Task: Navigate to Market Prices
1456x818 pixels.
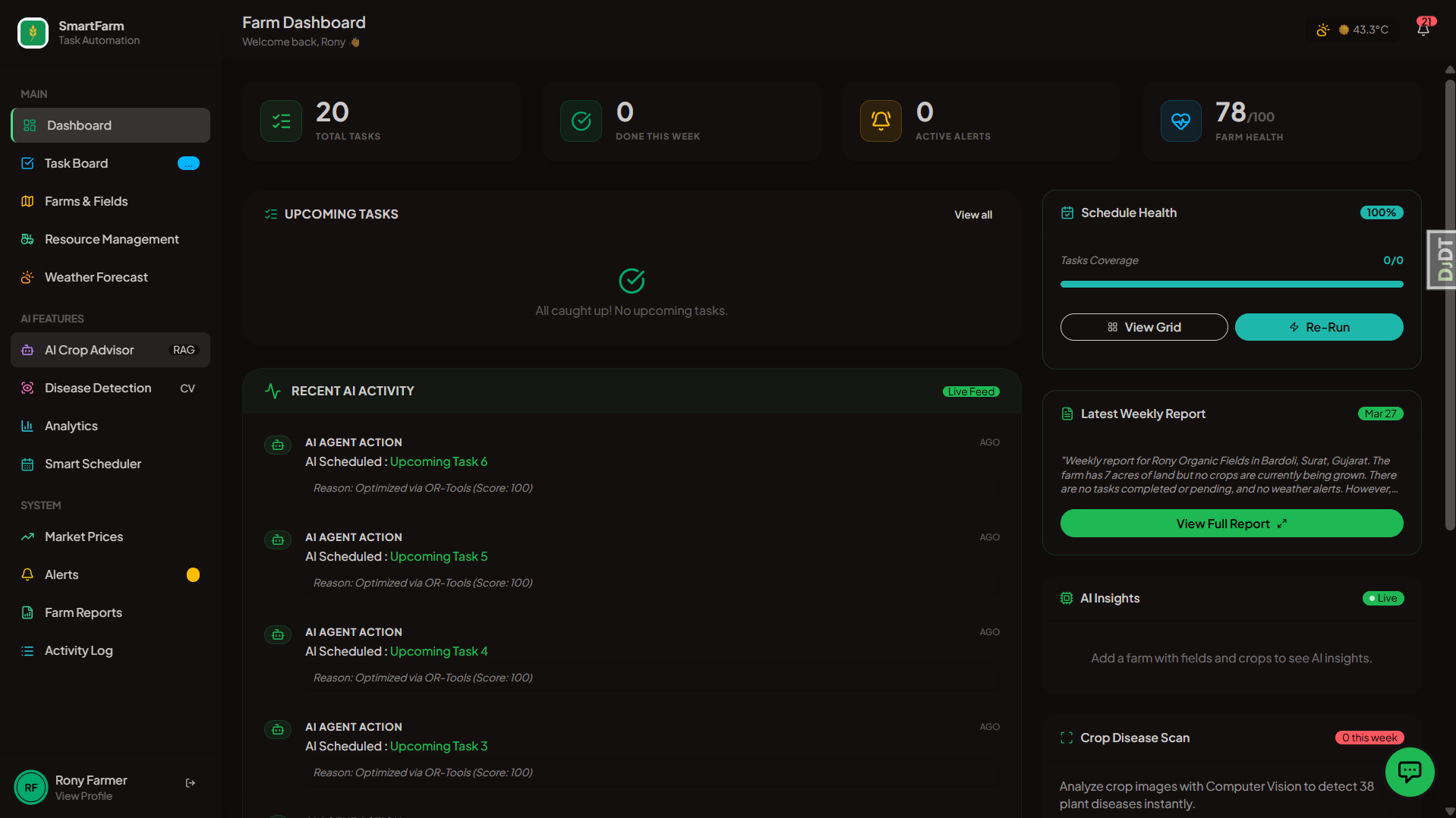Action: [x=84, y=536]
